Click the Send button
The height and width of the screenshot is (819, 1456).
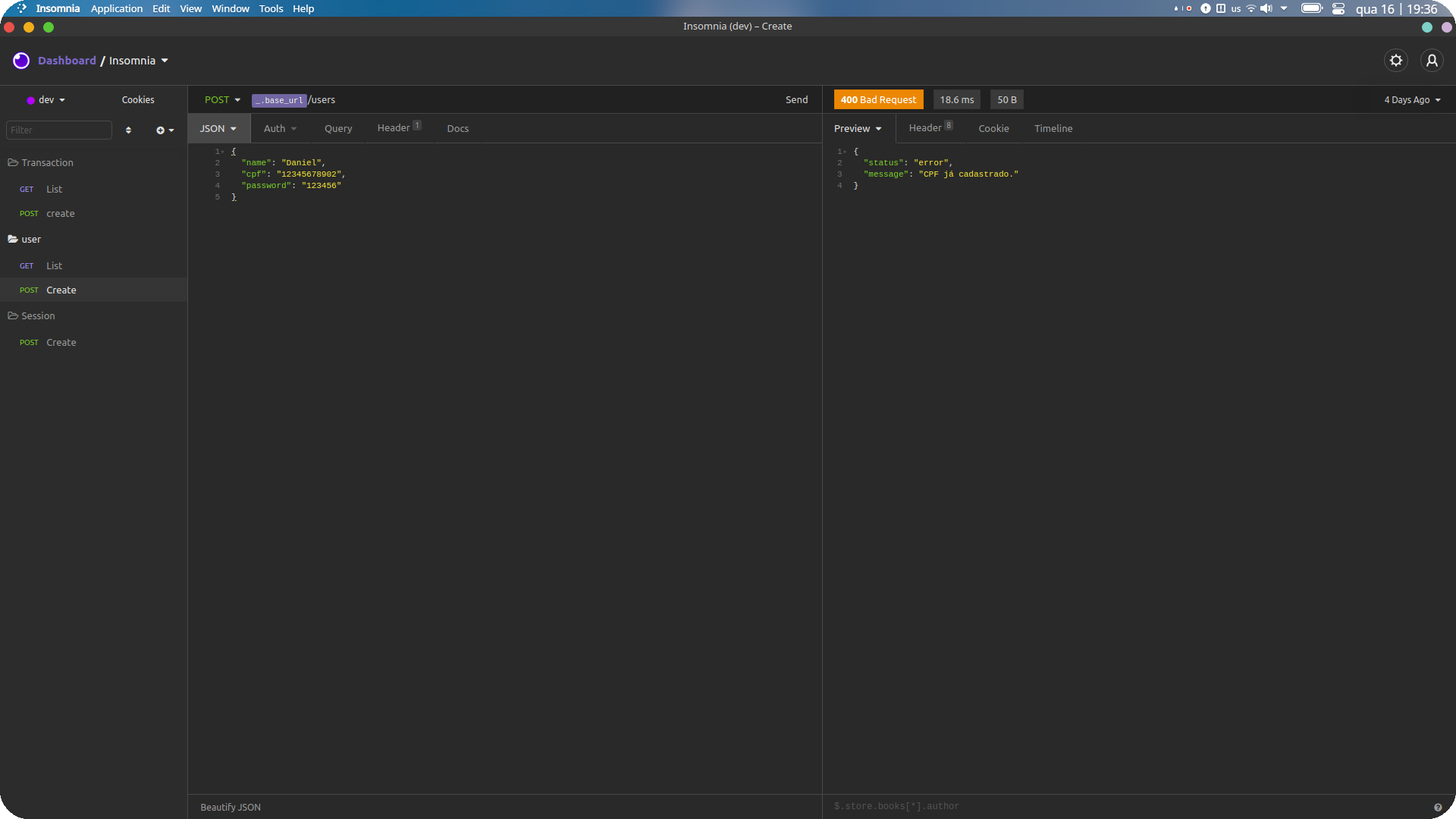point(796,99)
